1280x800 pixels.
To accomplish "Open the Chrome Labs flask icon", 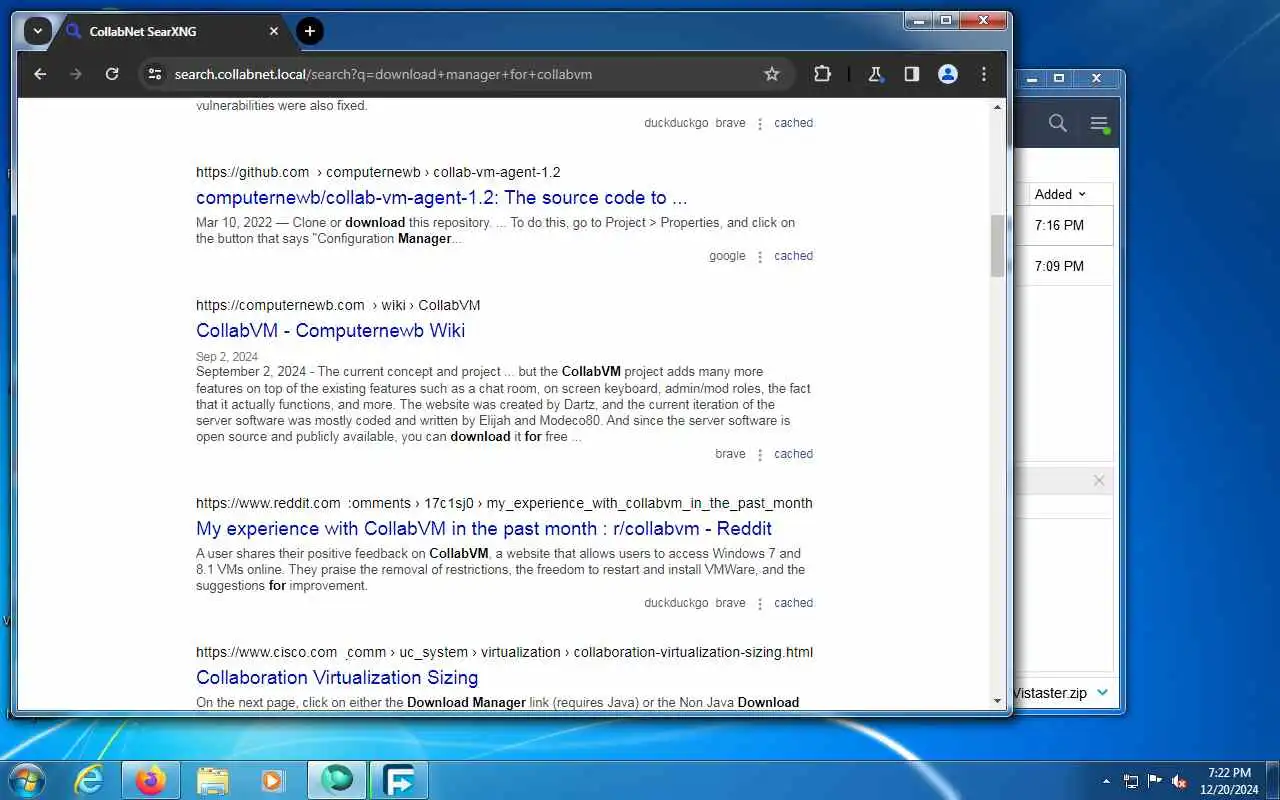I will click(875, 74).
